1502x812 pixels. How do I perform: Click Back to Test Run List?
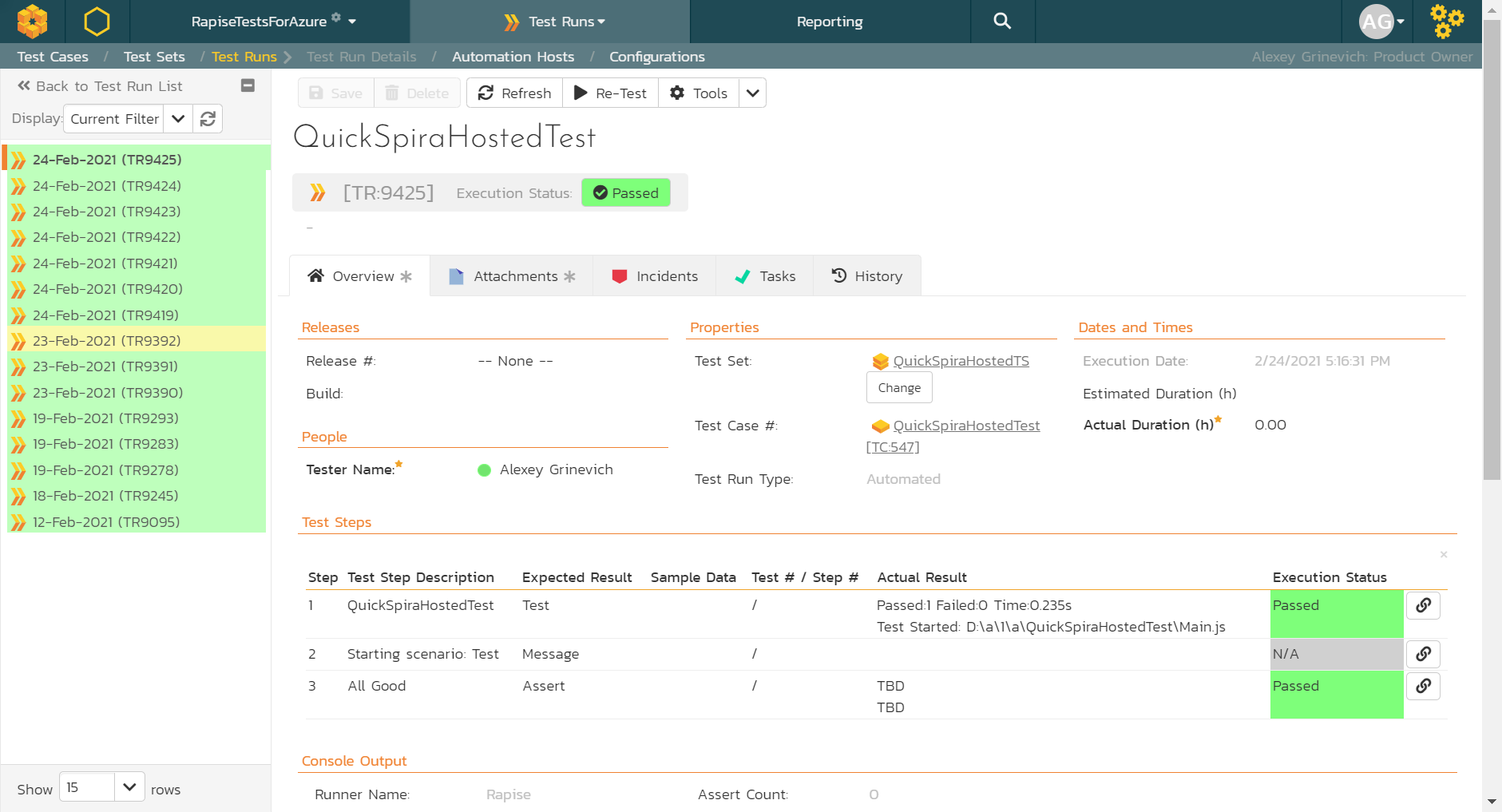pyautogui.click(x=101, y=86)
